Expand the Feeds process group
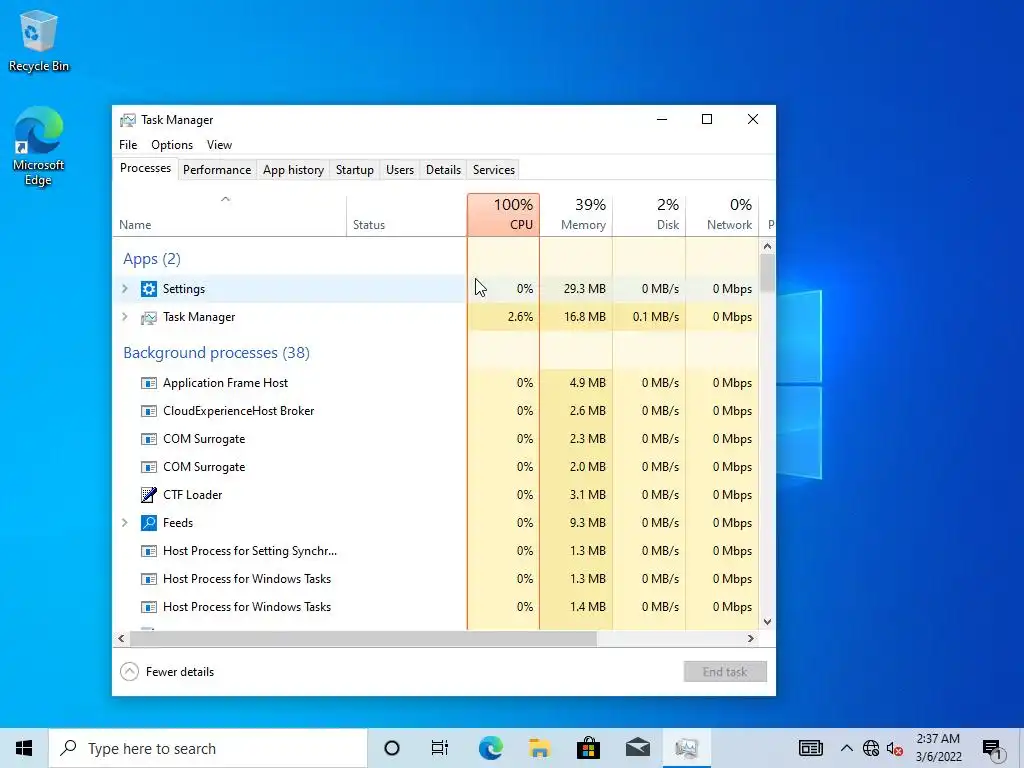The width and height of the screenshot is (1024, 768). [x=125, y=522]
